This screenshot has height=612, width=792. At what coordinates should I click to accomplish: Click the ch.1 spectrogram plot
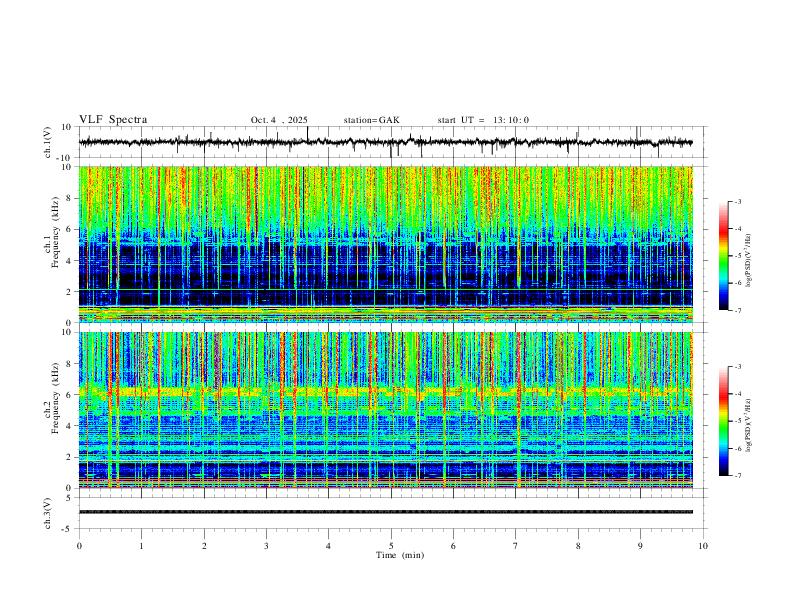pyautogui.click(x=385, y=244)
